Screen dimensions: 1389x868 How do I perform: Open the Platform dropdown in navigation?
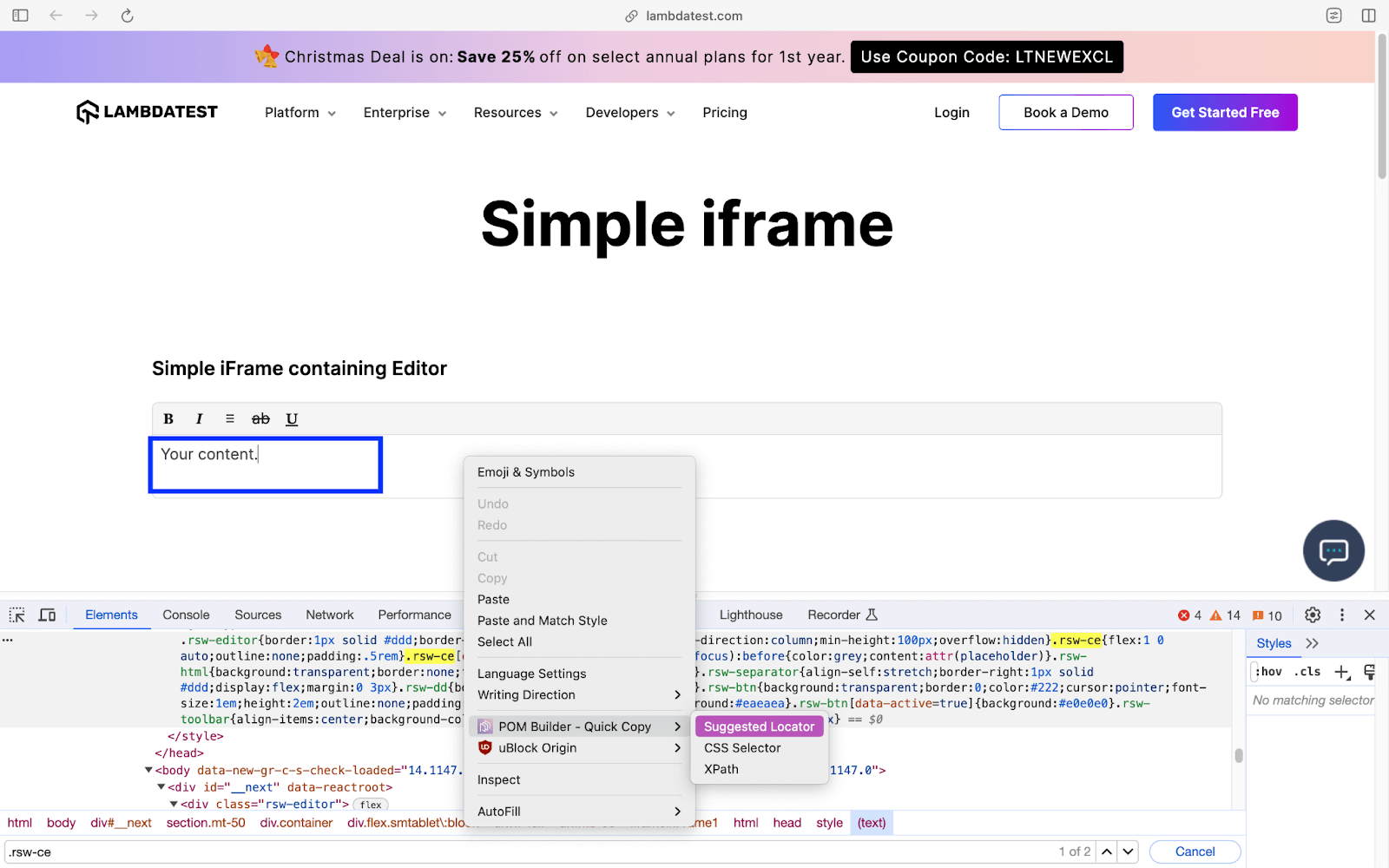299,112
